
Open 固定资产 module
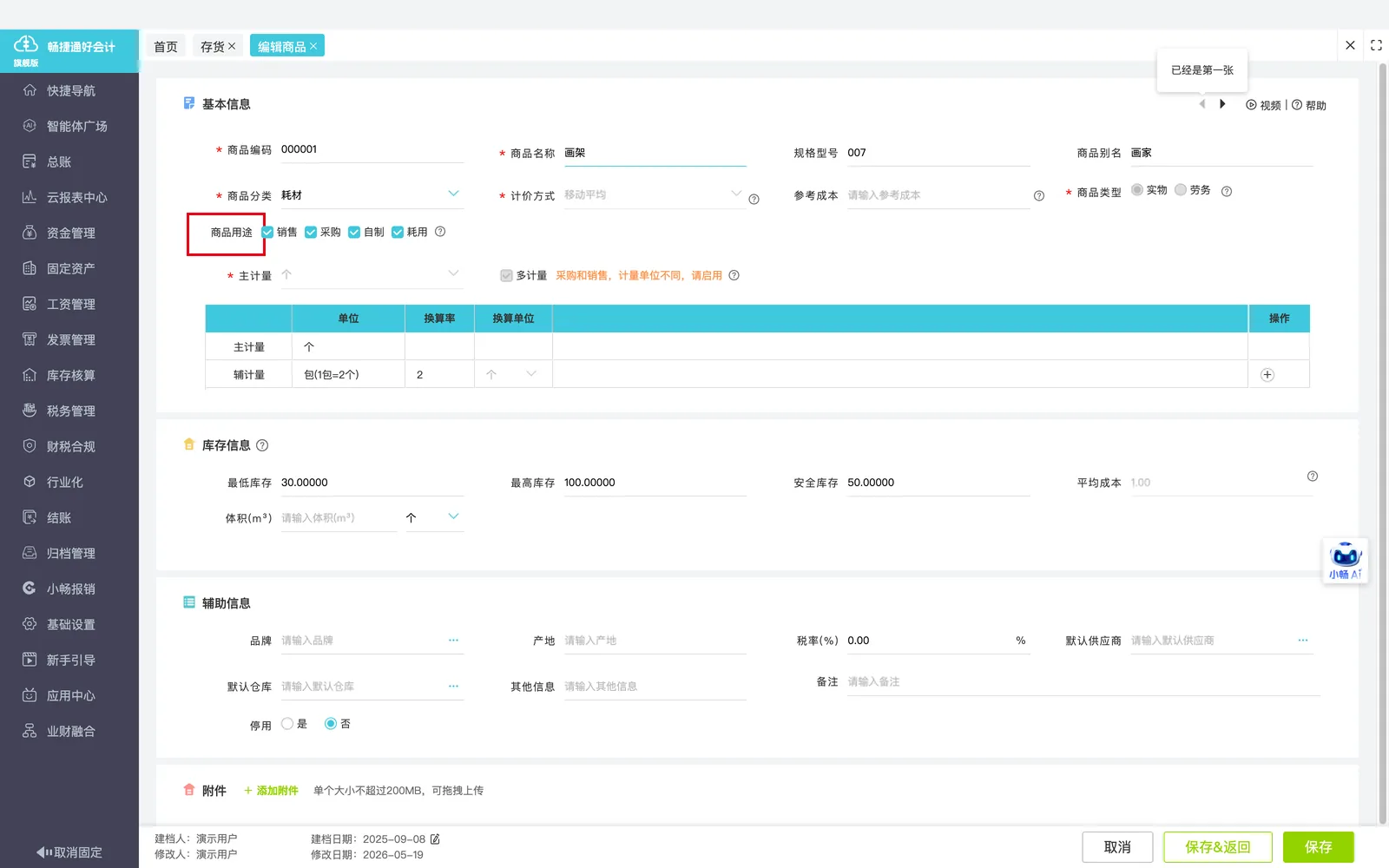[69, 268]
